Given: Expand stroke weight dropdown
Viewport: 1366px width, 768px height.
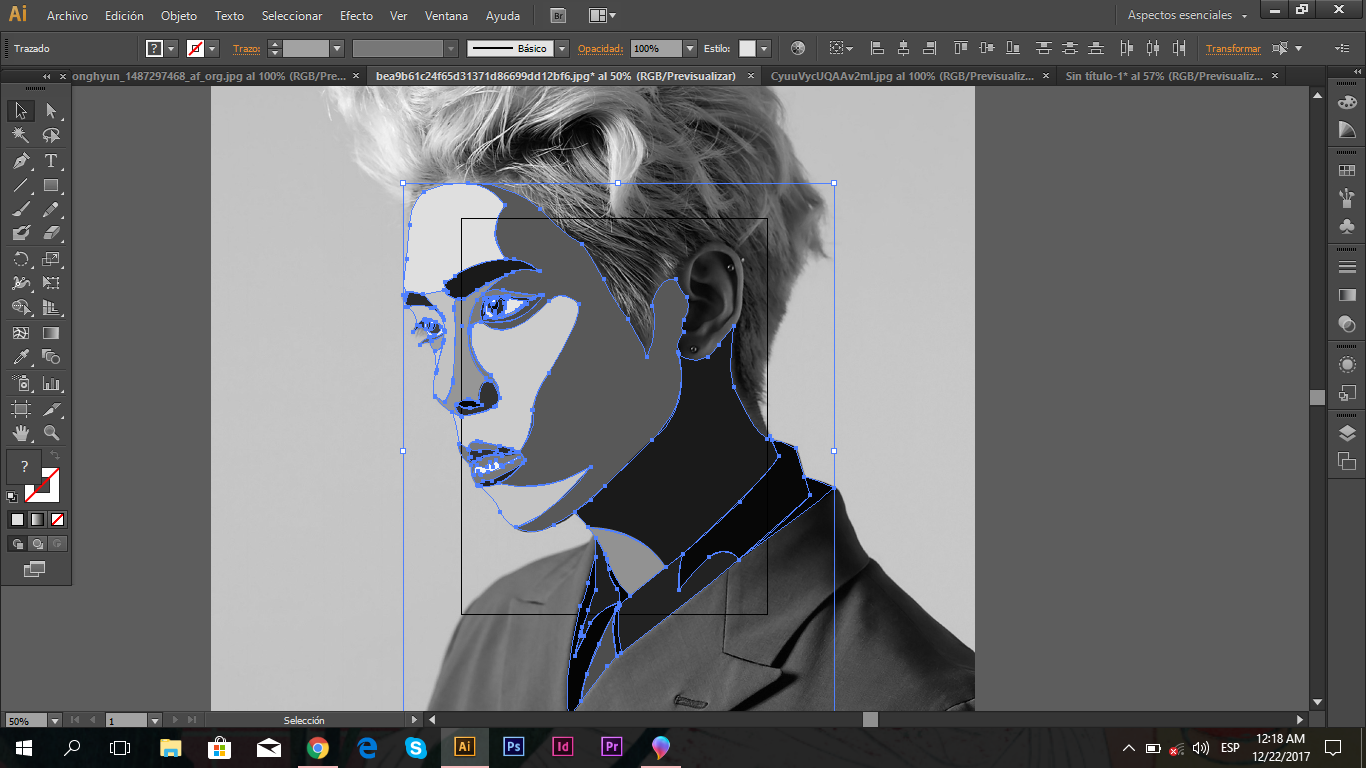Looking at the screenshot, I should [337, 48].
